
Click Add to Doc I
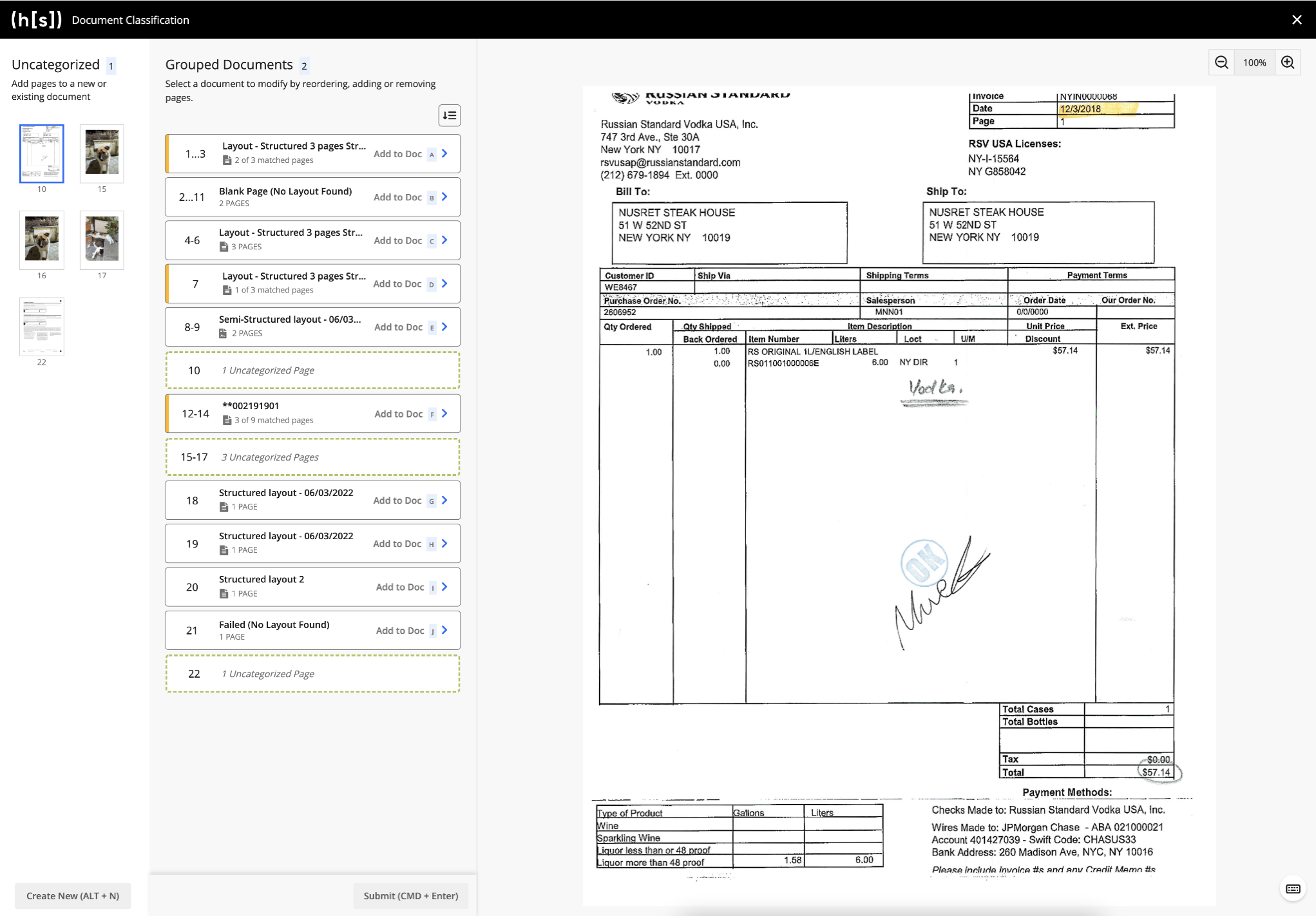tap(406, 587)
